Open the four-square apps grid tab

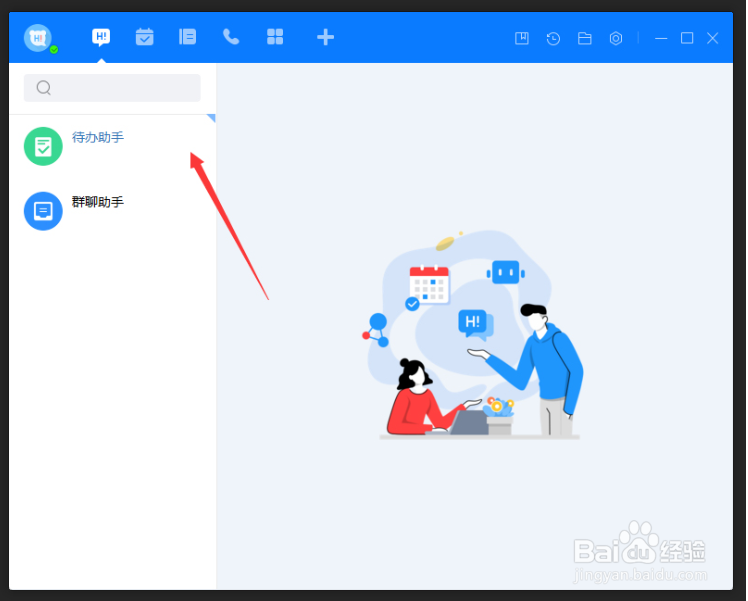pos(275,37)
